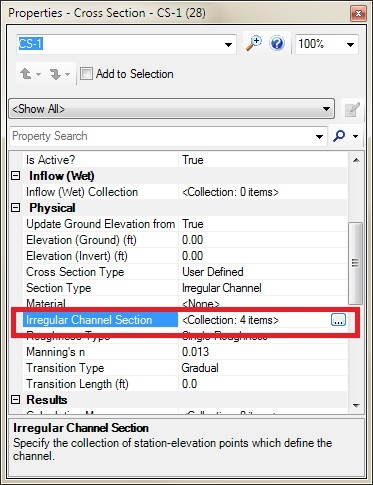Collapse the Physical category
Image resolution: width=373 pixels, height=485 pixels.
[x=16, y=208]
